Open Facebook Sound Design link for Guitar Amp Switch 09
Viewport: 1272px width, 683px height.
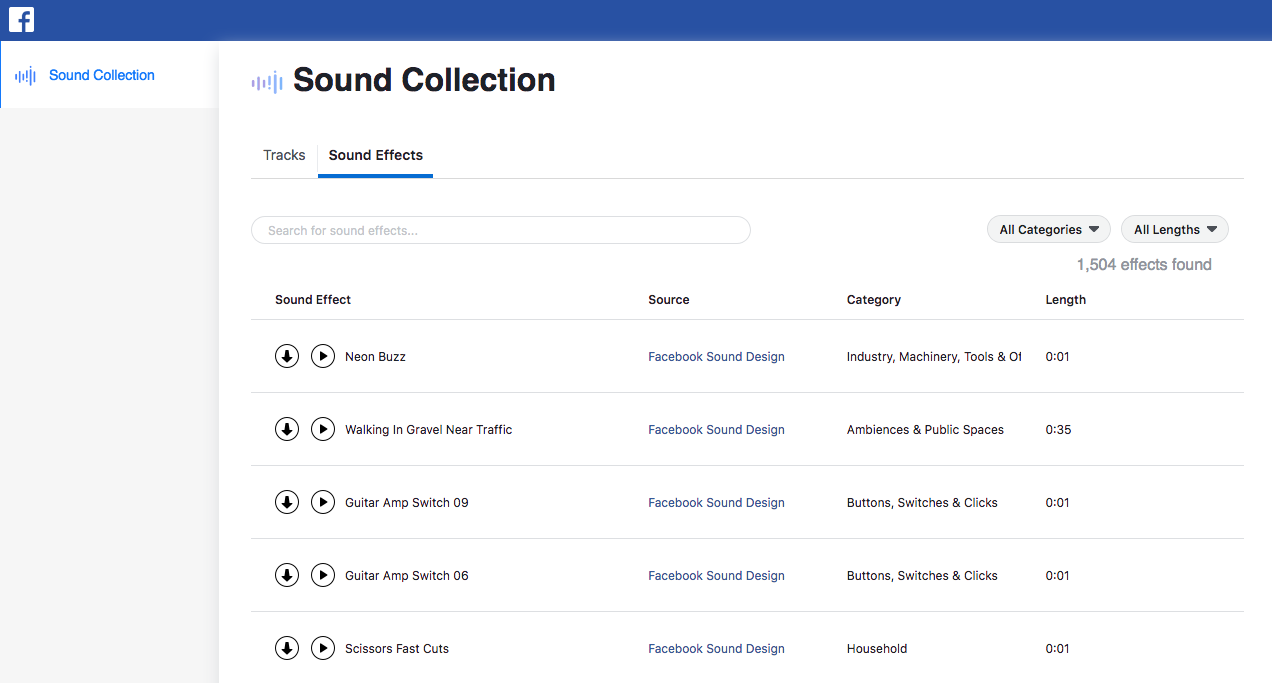coord(716,503)
